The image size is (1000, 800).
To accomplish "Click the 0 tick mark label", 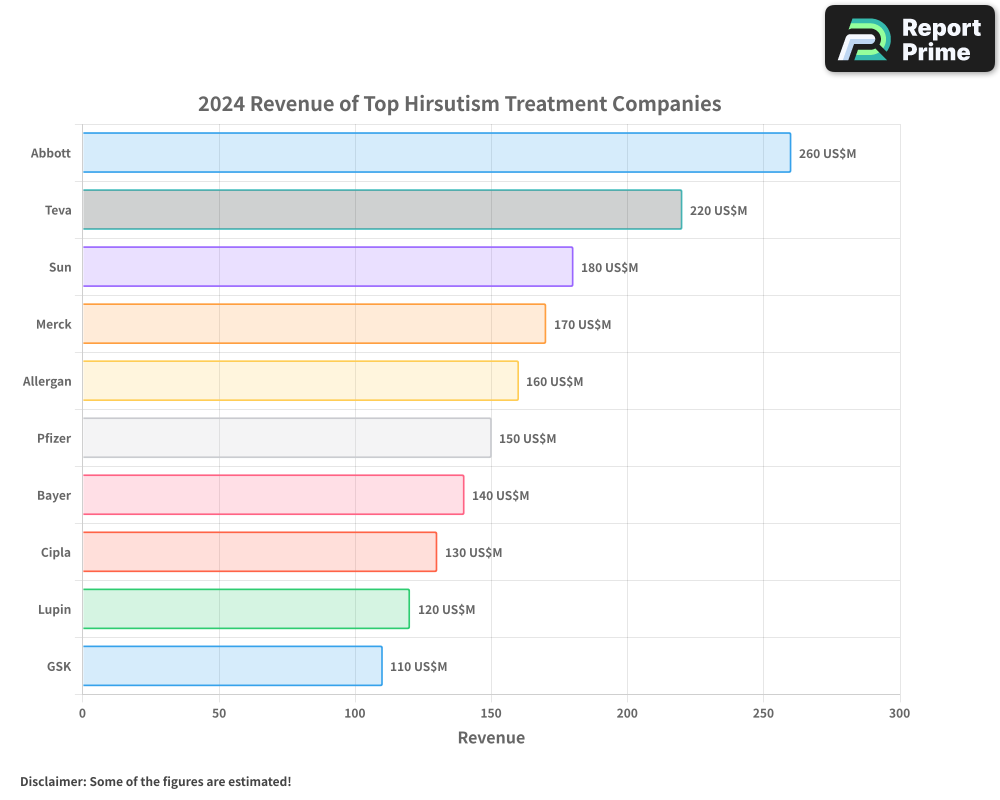I will click(82, 713).
